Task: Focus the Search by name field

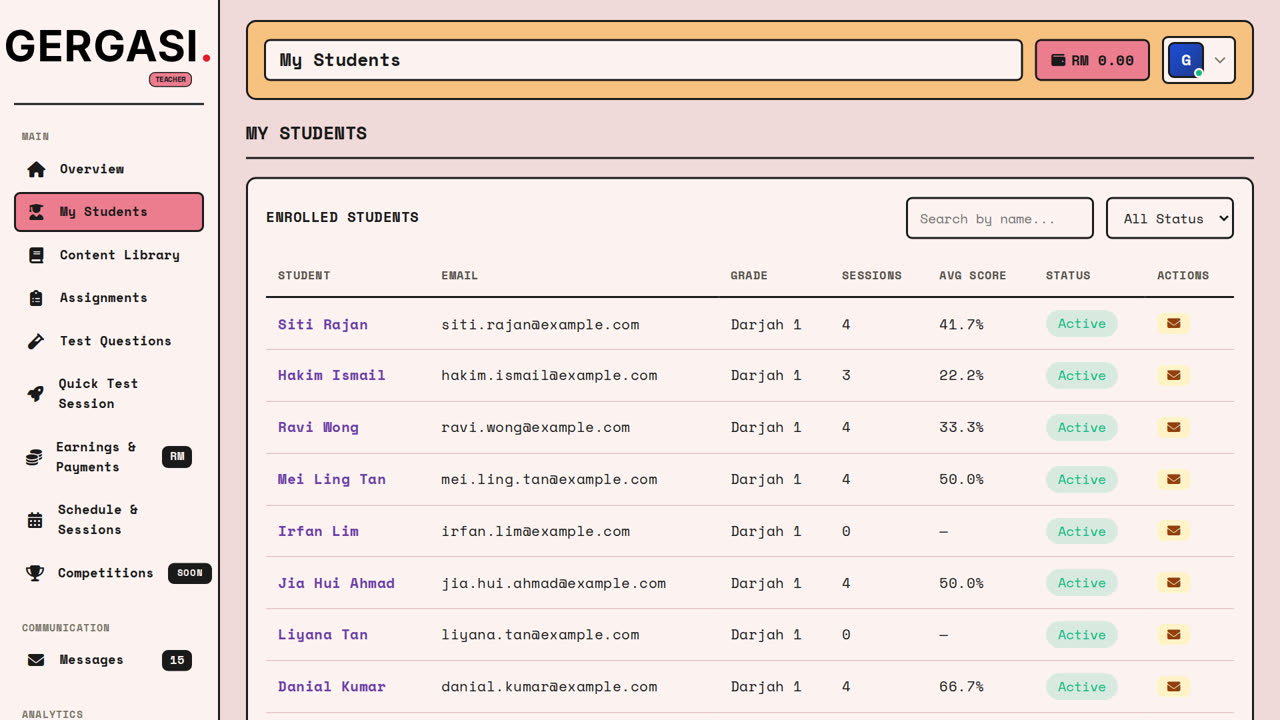Action: pos(1000,218)
